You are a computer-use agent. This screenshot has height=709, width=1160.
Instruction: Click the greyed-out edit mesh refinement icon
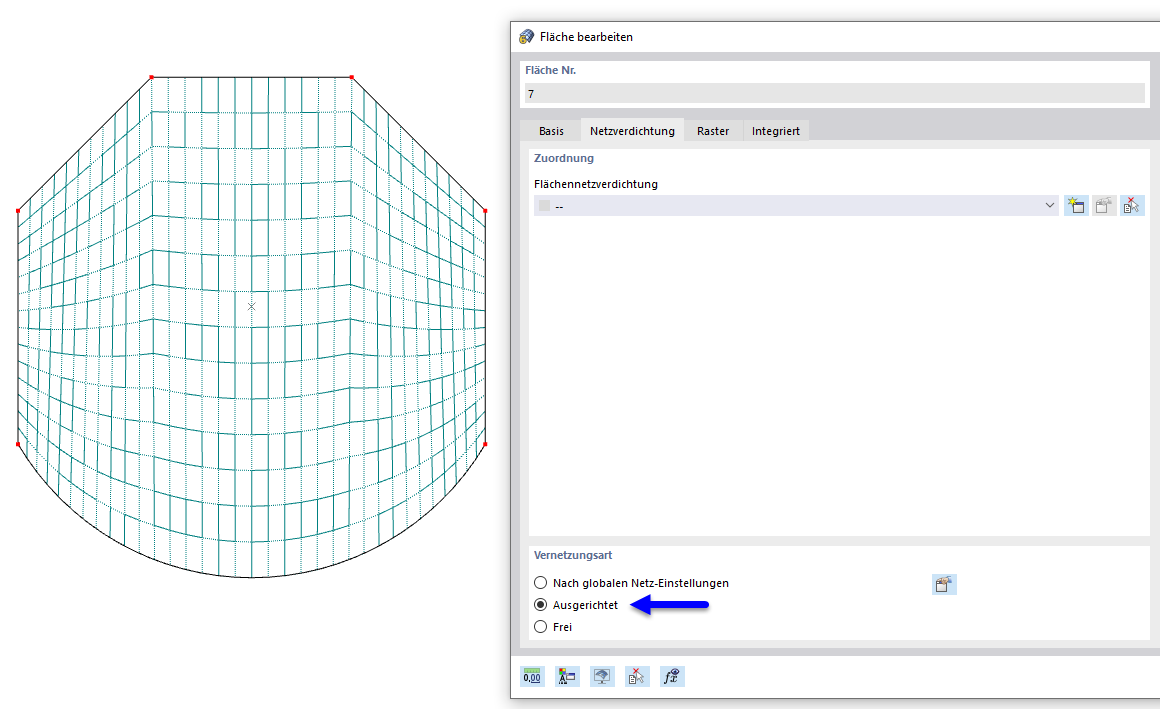(1104, 206)
